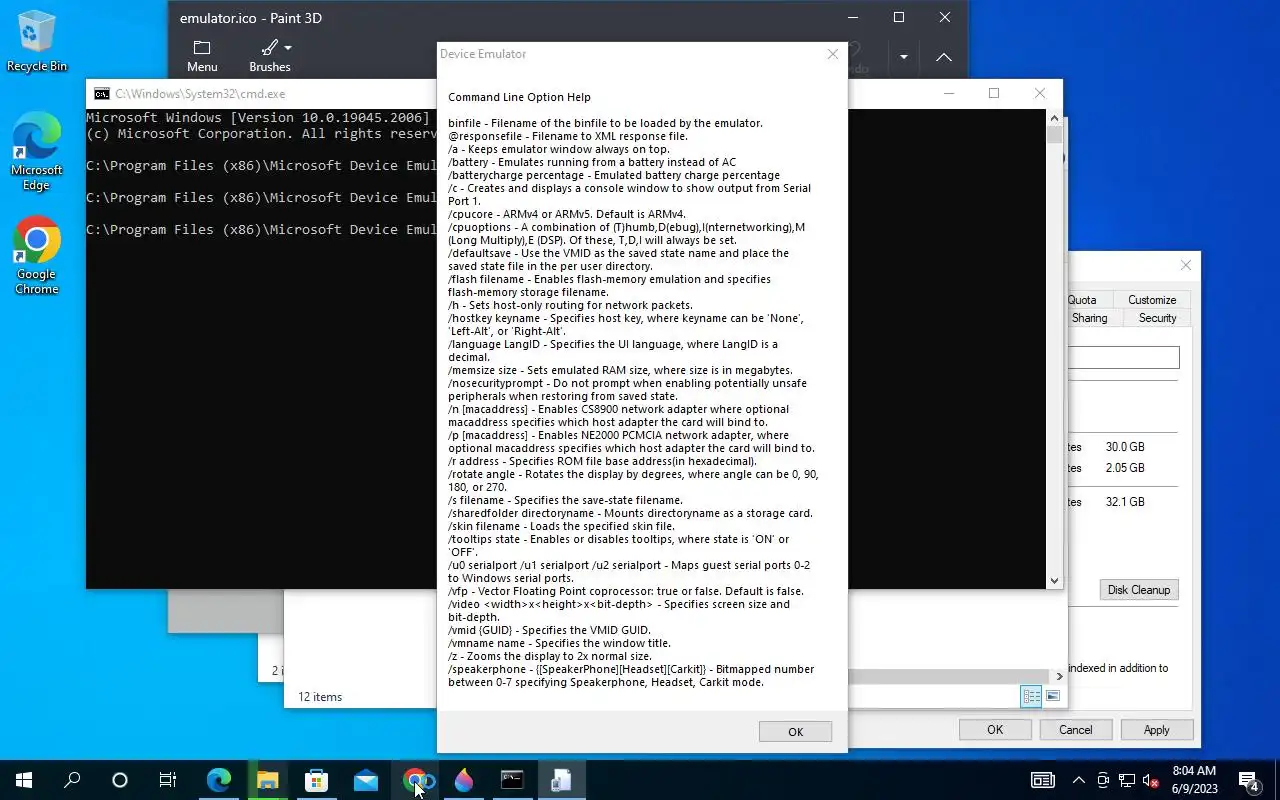The height and width of the screenshot is (800, 1280).
Task: Click the network status tray icon
Action: tap(1127, 780)
